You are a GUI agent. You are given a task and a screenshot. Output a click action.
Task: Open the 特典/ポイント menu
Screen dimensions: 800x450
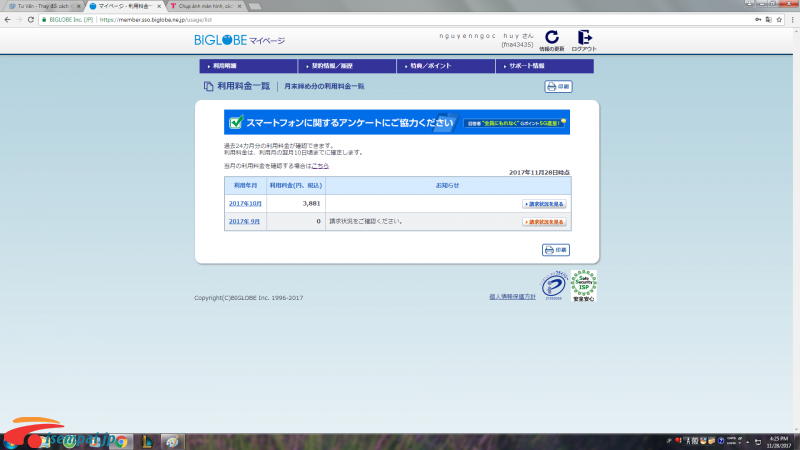(x=446, y=66)
